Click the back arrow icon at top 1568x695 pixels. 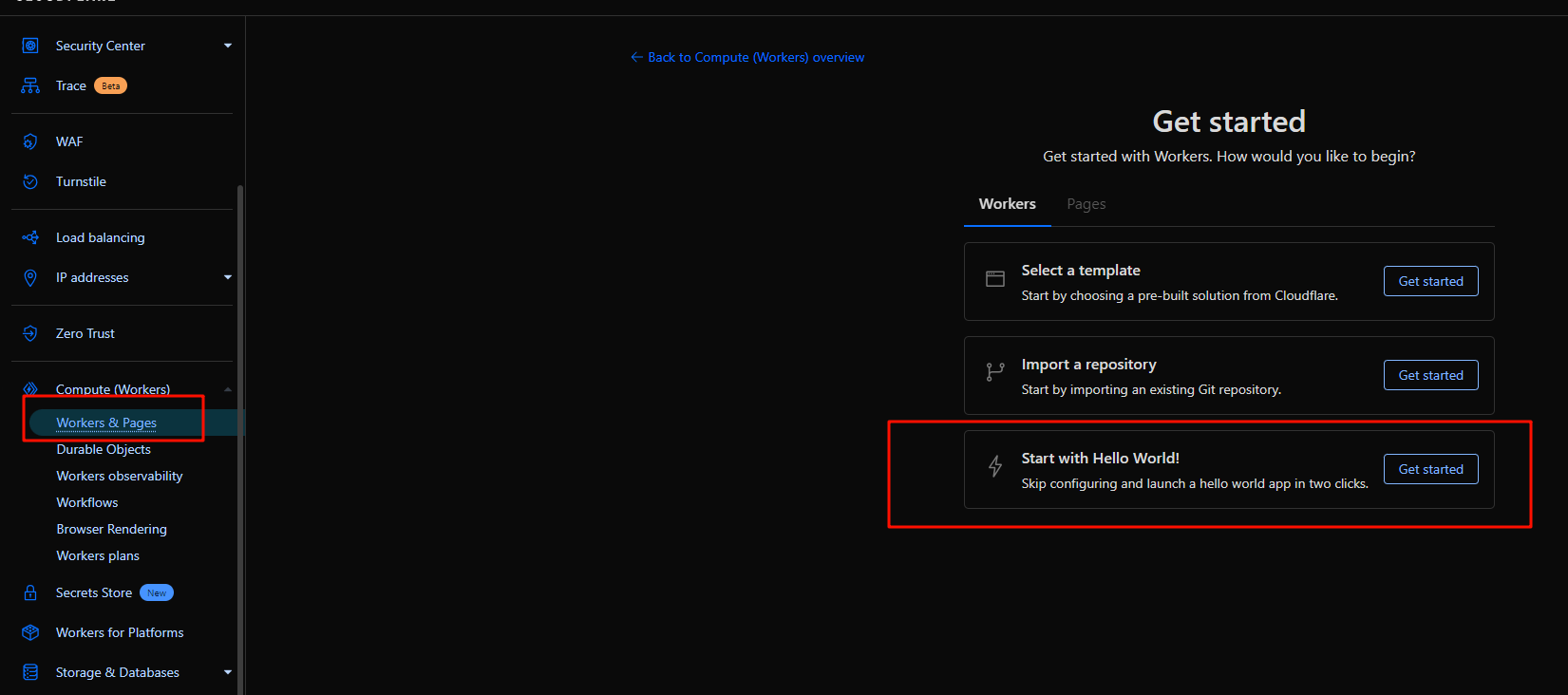(x=637, y=57)
